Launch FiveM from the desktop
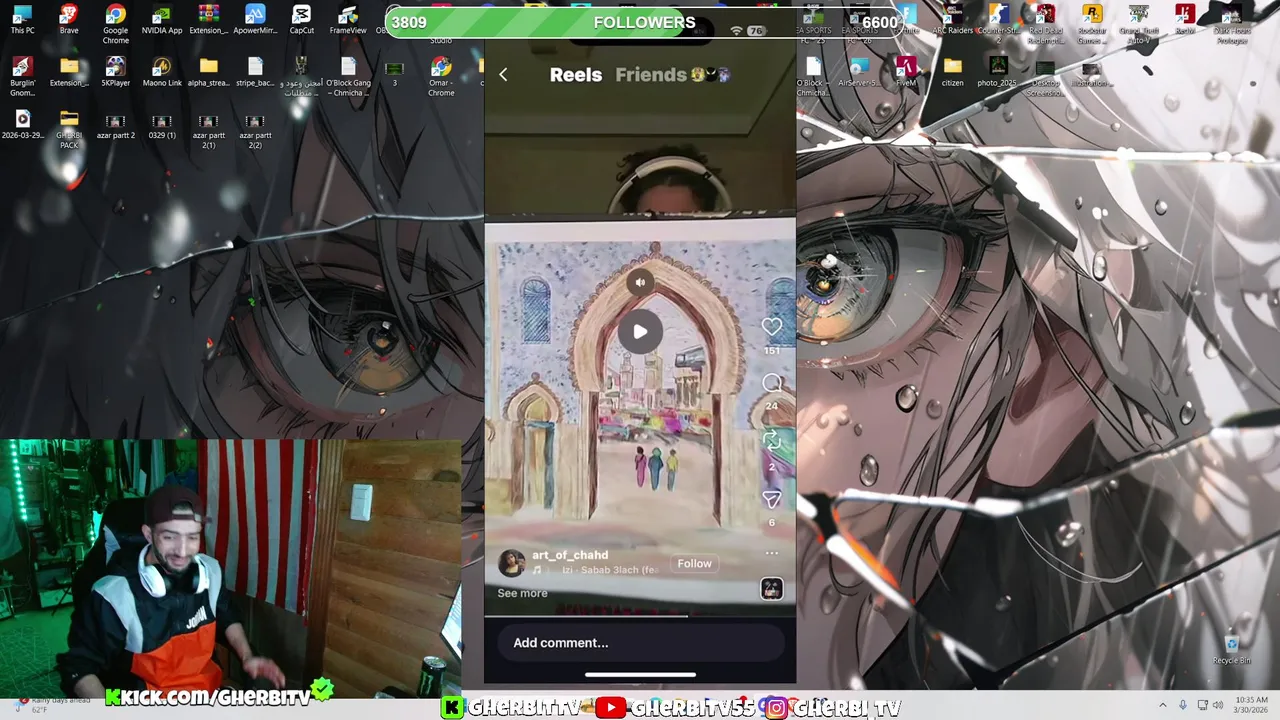Image resolution: width=1280 pixels, height=720 pixels. point(906,72)
